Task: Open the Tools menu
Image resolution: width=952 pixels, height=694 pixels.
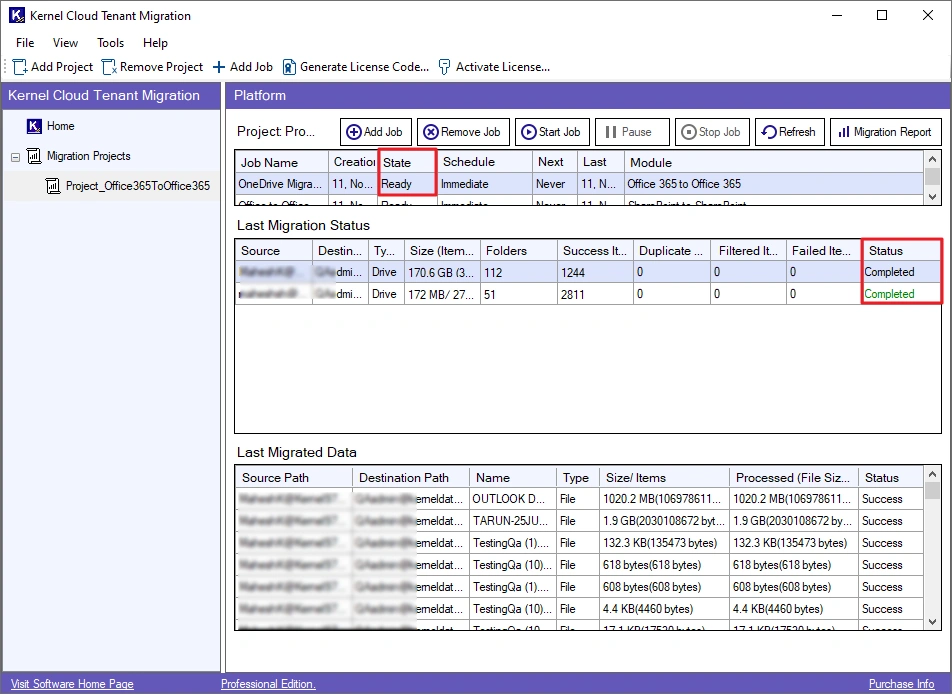Action: (110, 43)
